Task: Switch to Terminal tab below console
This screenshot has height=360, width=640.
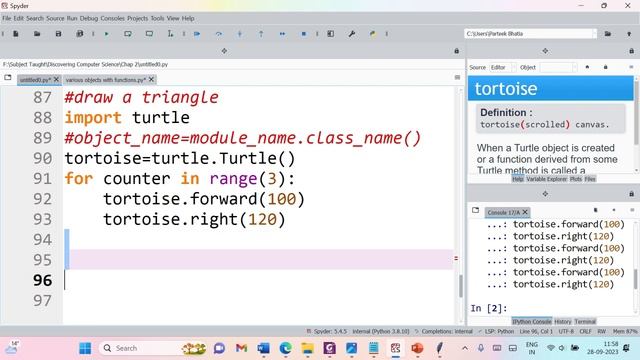Action: (x=585, y=322)
